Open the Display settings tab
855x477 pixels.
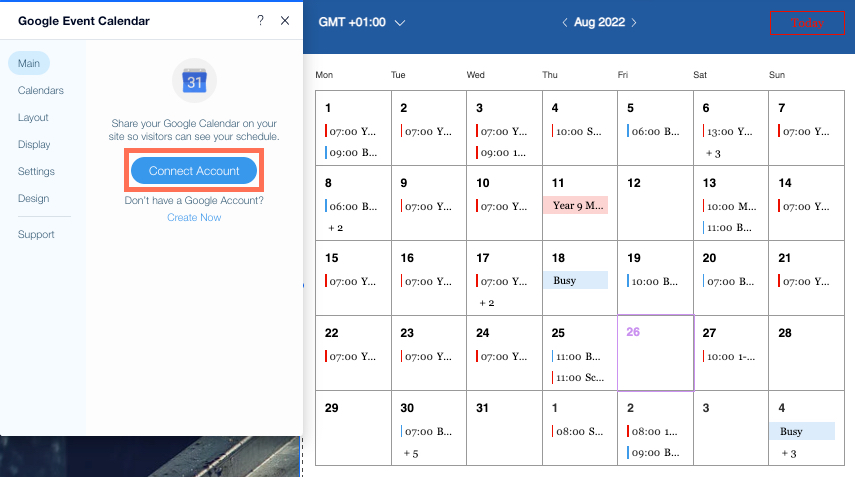click(34, 144)
